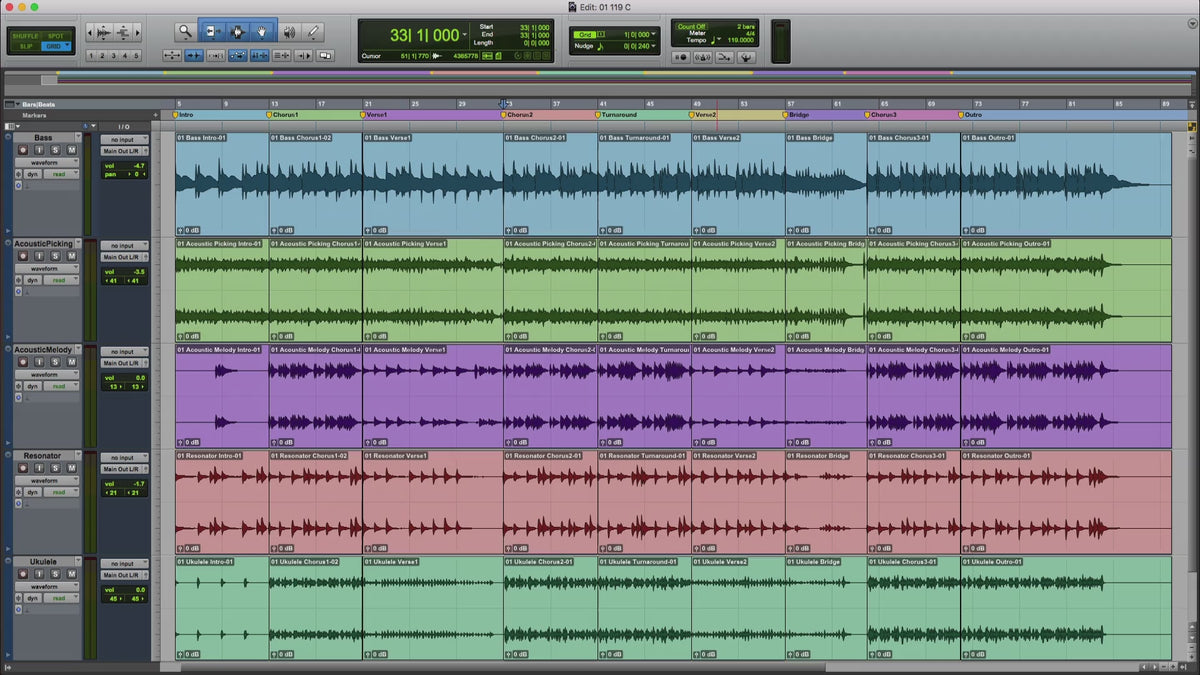Activate the Scrubber speaker tool
This screenshot has height=675, width=1200.
[289, 32]
